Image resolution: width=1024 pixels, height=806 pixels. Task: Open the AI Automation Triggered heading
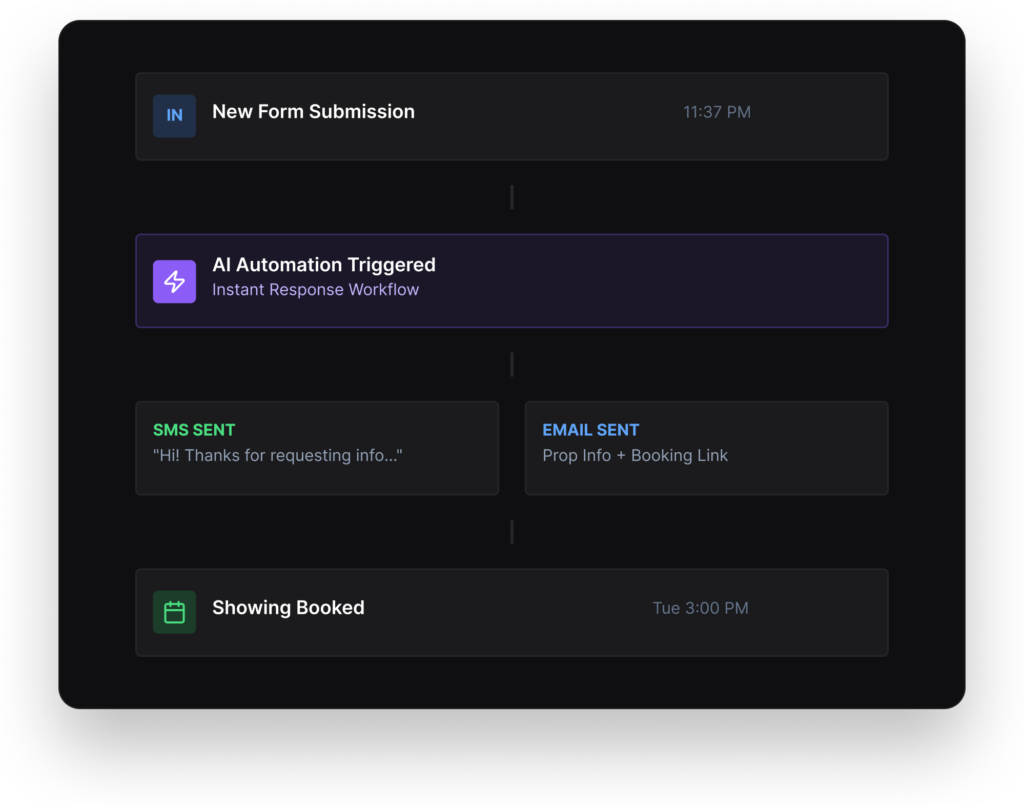323,265
